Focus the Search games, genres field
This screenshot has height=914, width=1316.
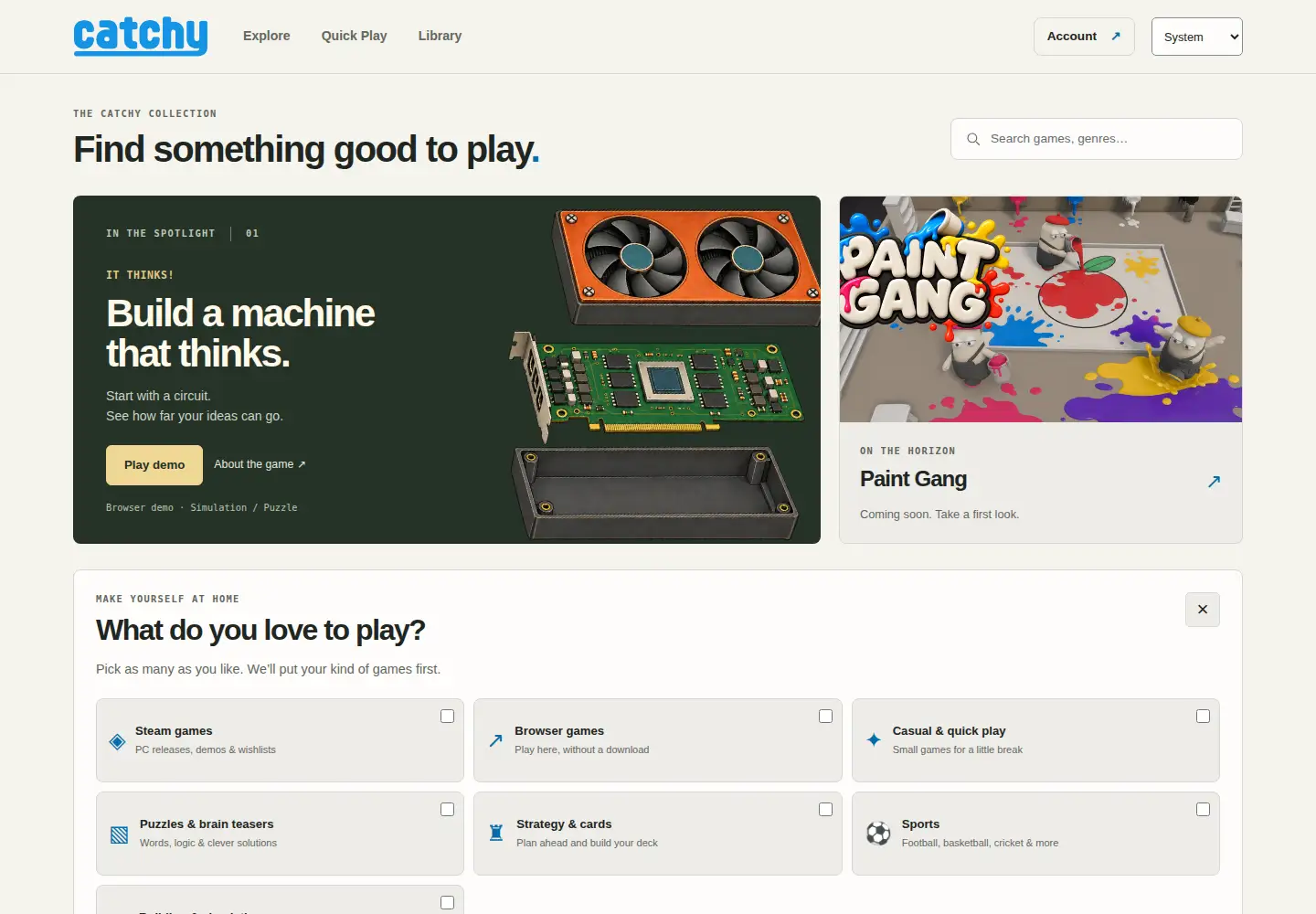(x=1097, y=139)
